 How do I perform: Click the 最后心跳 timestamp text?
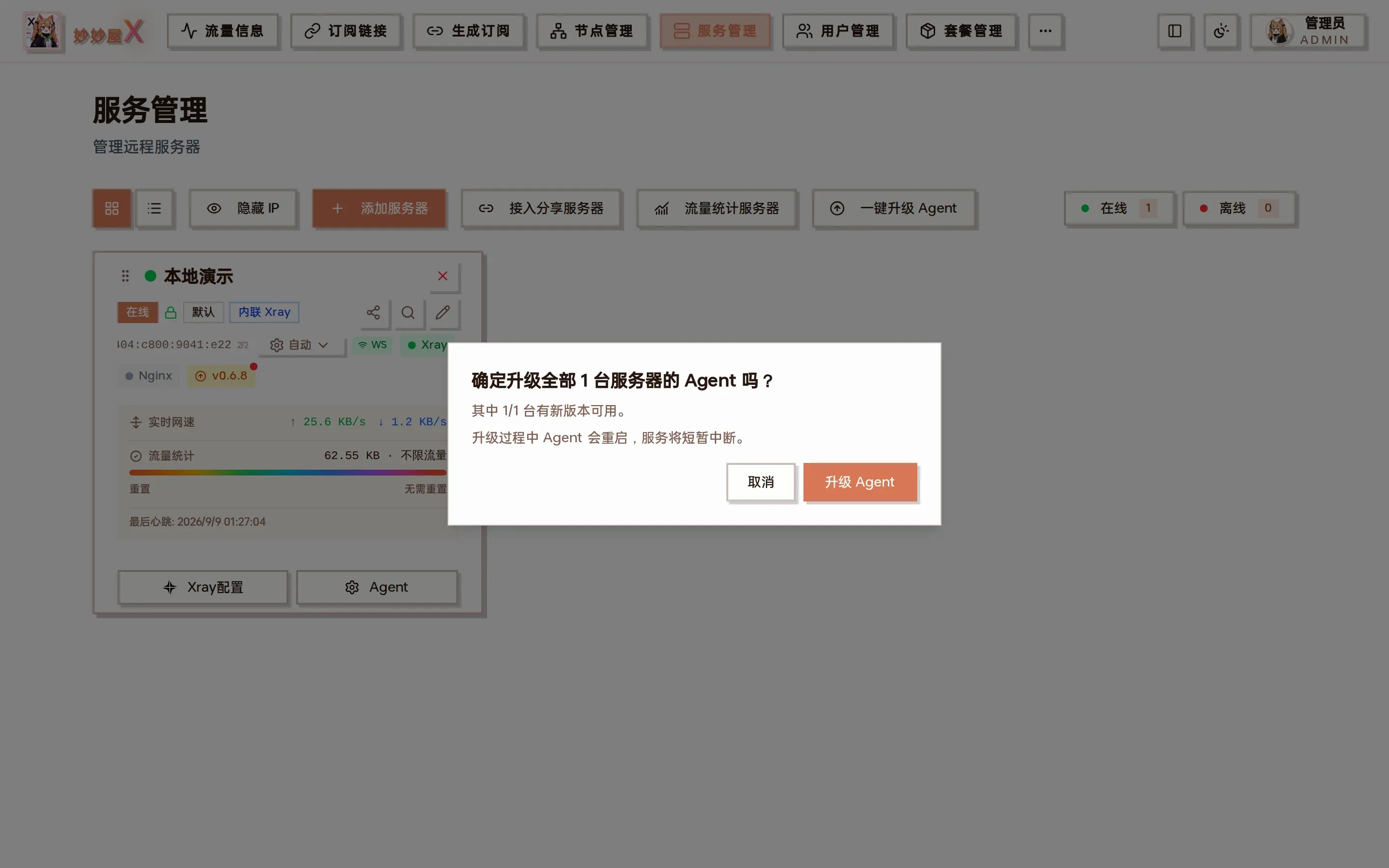[197, 522]
